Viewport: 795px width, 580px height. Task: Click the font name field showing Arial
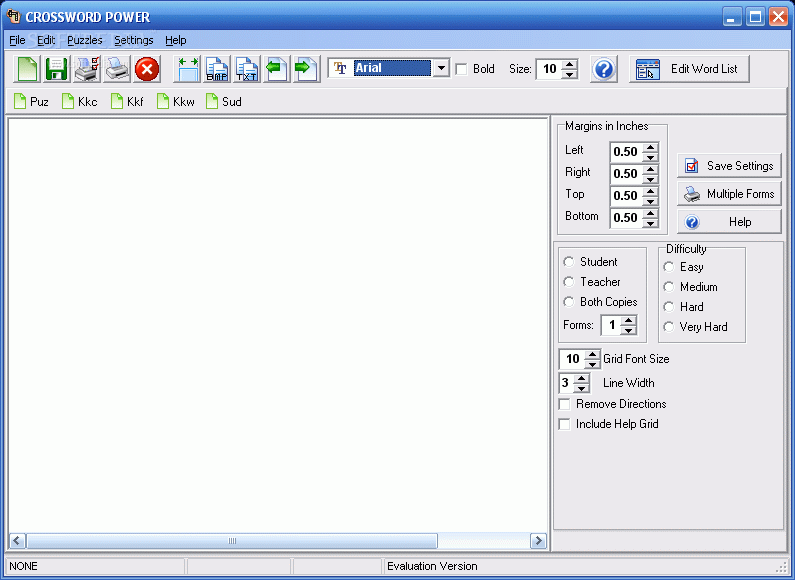[392, 68]
